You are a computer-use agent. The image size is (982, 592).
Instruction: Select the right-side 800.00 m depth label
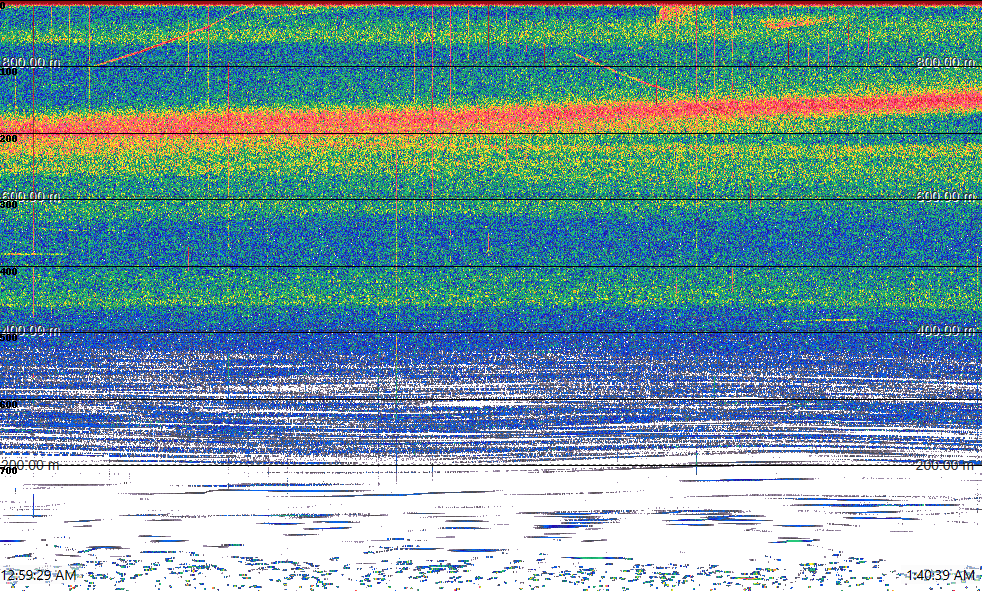tap(946, 62)
